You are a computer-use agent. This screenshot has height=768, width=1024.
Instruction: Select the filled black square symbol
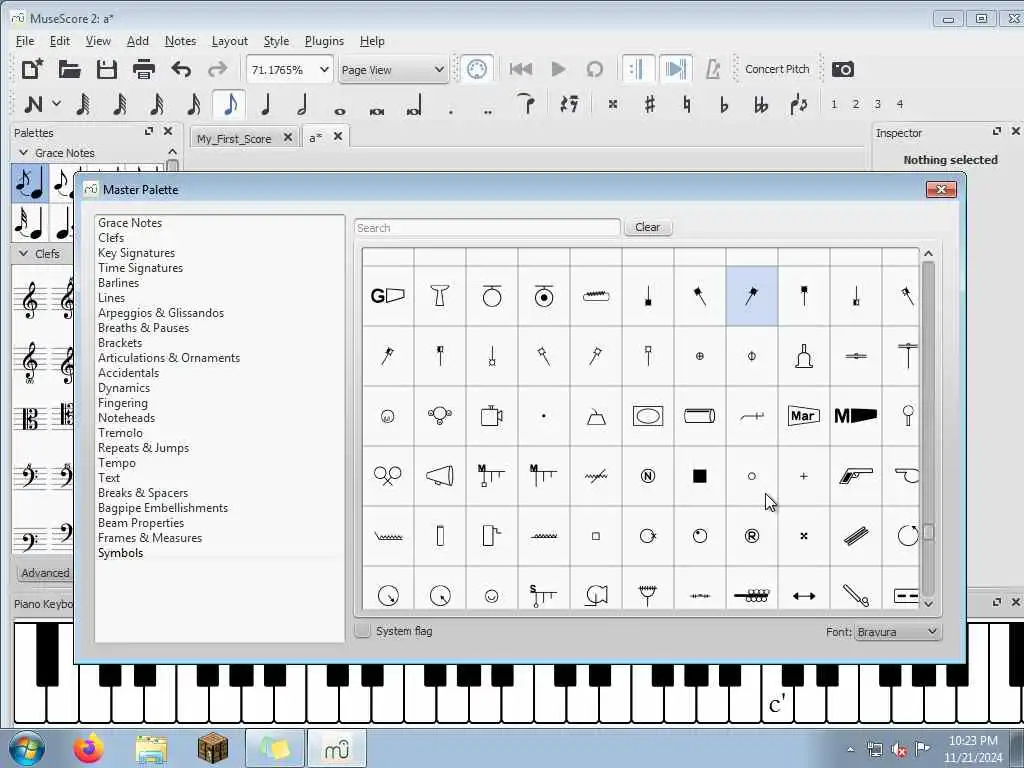click(x=699, y=476)
